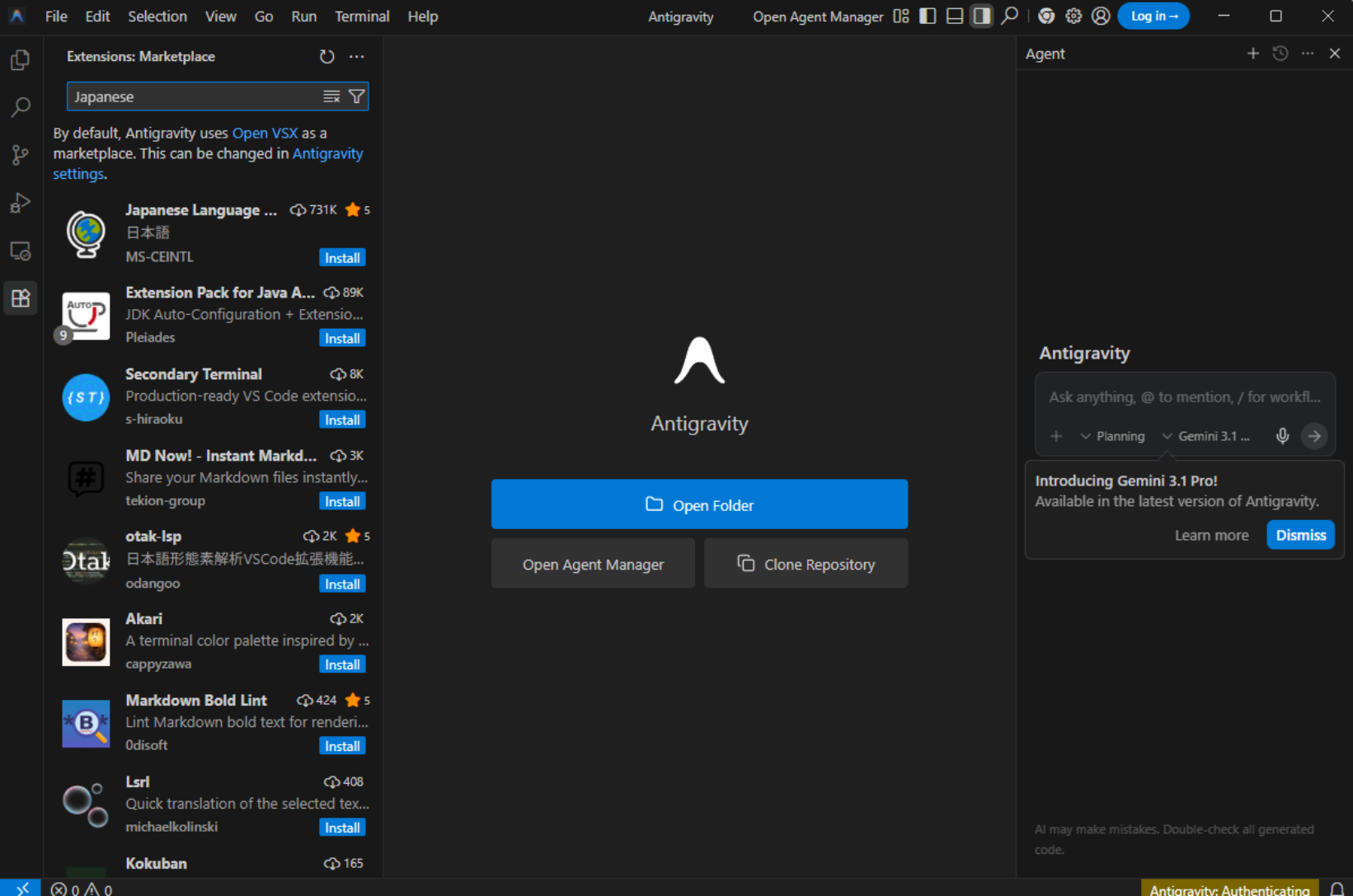
Task: Open the File menu
Action: (x=56, y=16)
